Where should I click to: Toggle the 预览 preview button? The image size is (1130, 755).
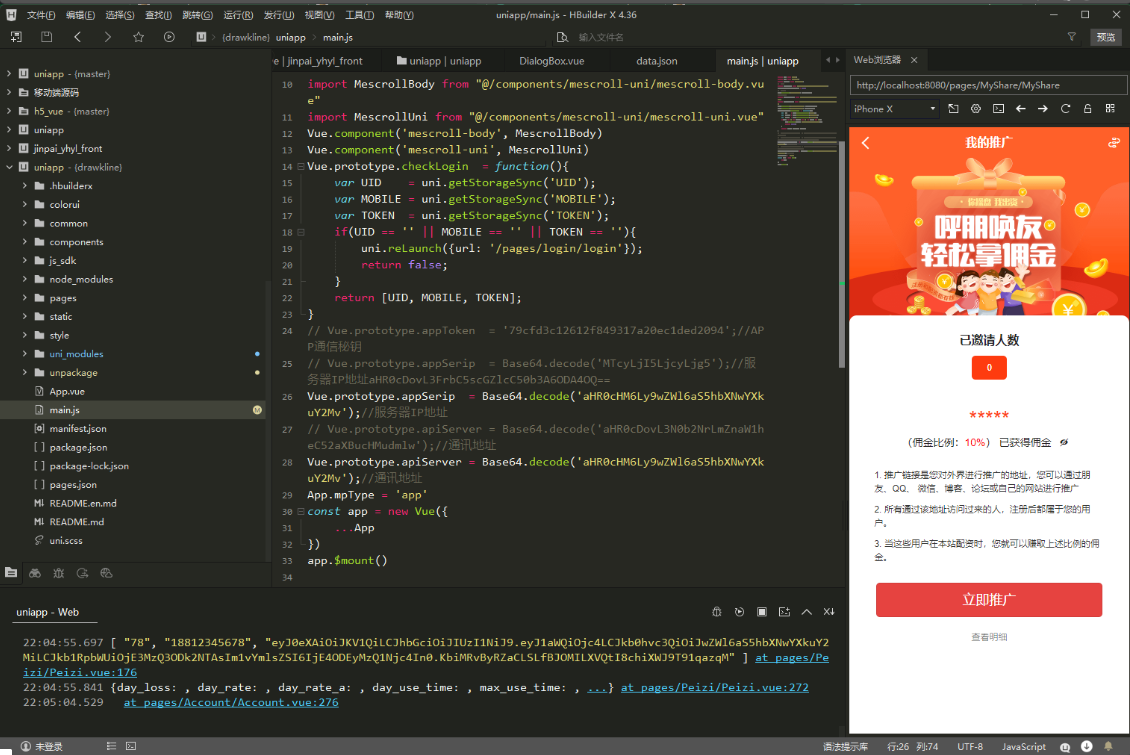click(1105, 37)
